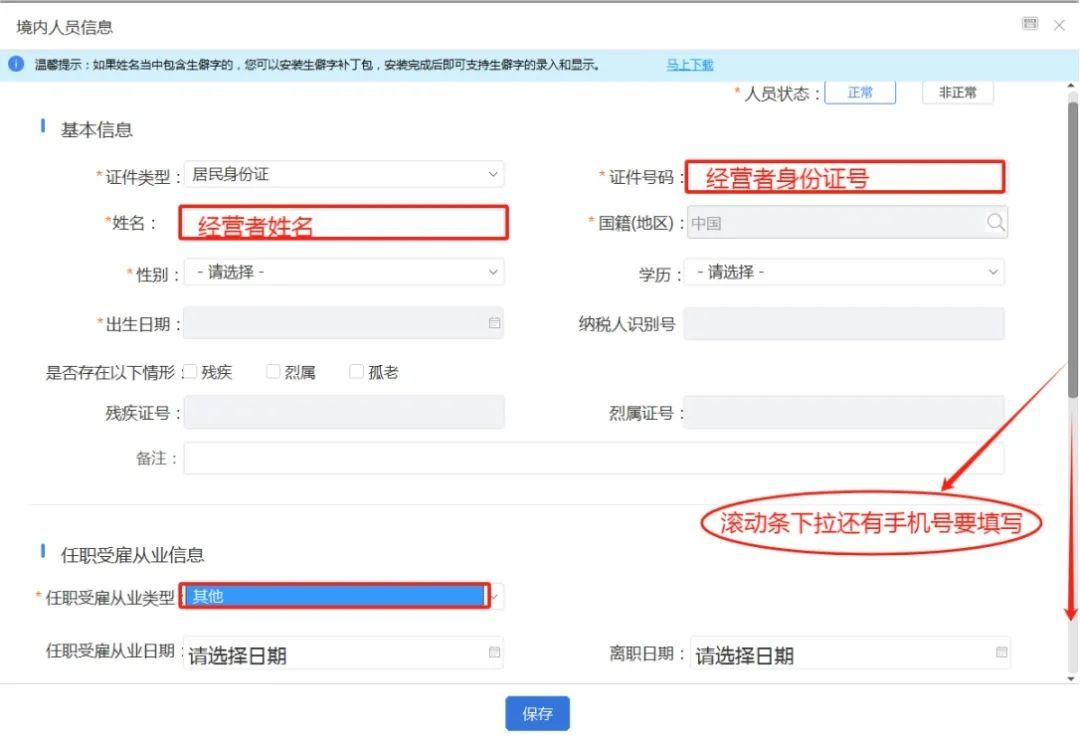This screenshot has width=1080, height=739.
Task: Open the 性别 dropdown
Action: [x=344, y=272]
